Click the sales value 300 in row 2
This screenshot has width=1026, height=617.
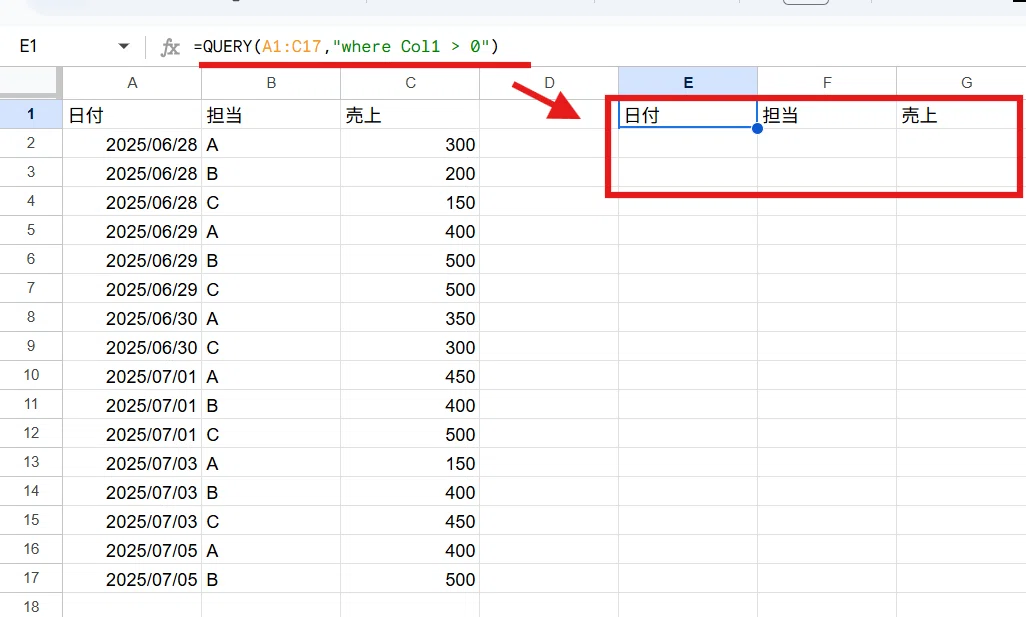coord(410,144)
